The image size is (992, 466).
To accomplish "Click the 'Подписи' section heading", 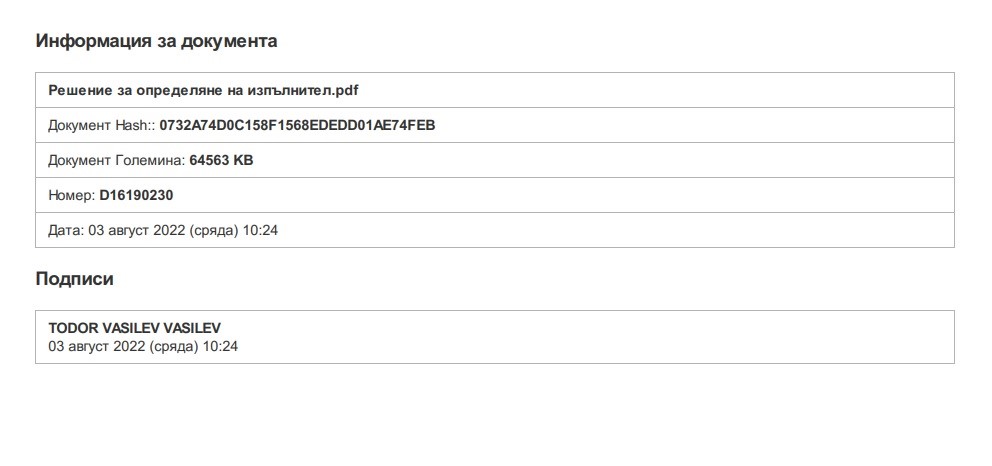I will coord(74,279).
